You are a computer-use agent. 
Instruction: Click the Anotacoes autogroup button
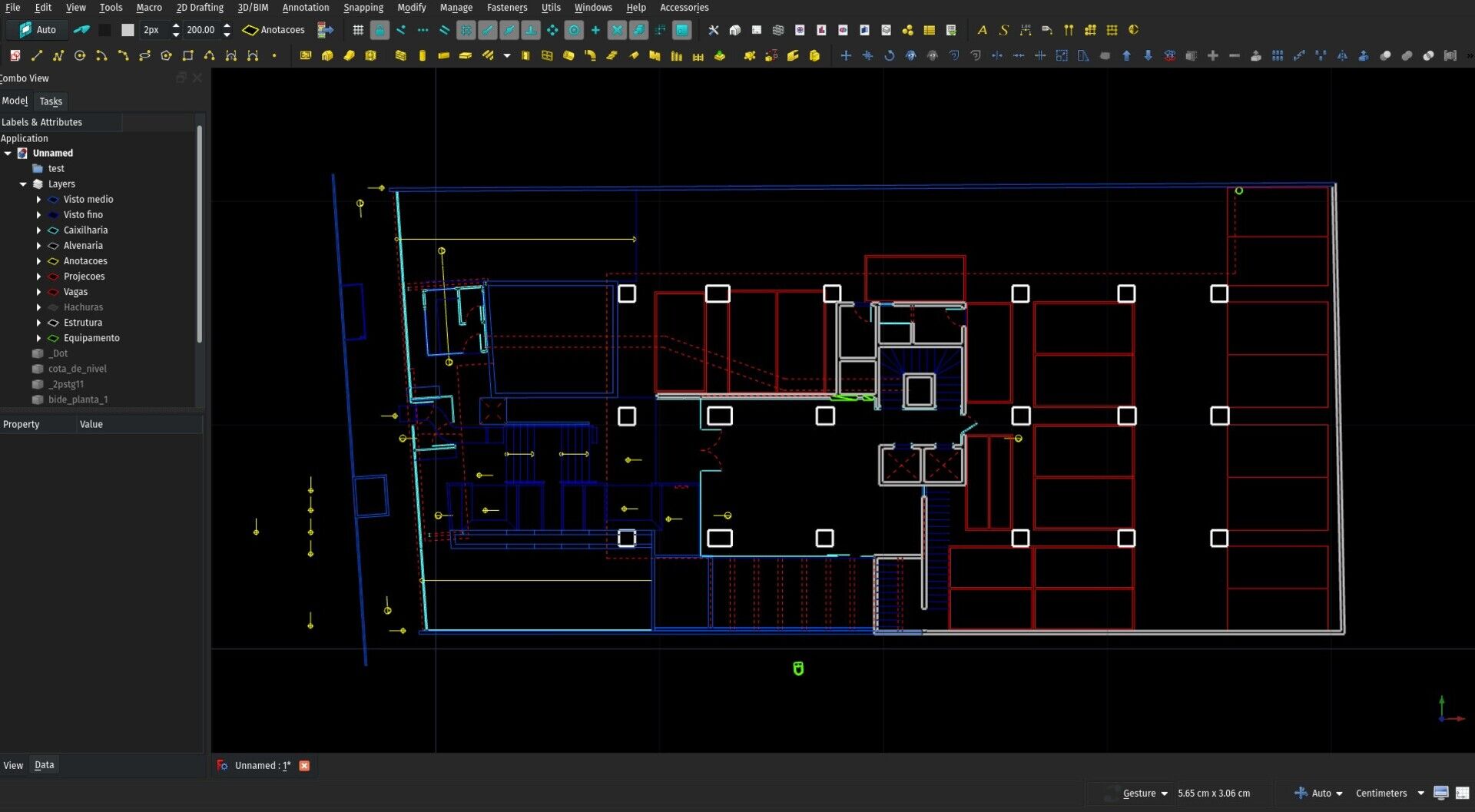point(273,30)
